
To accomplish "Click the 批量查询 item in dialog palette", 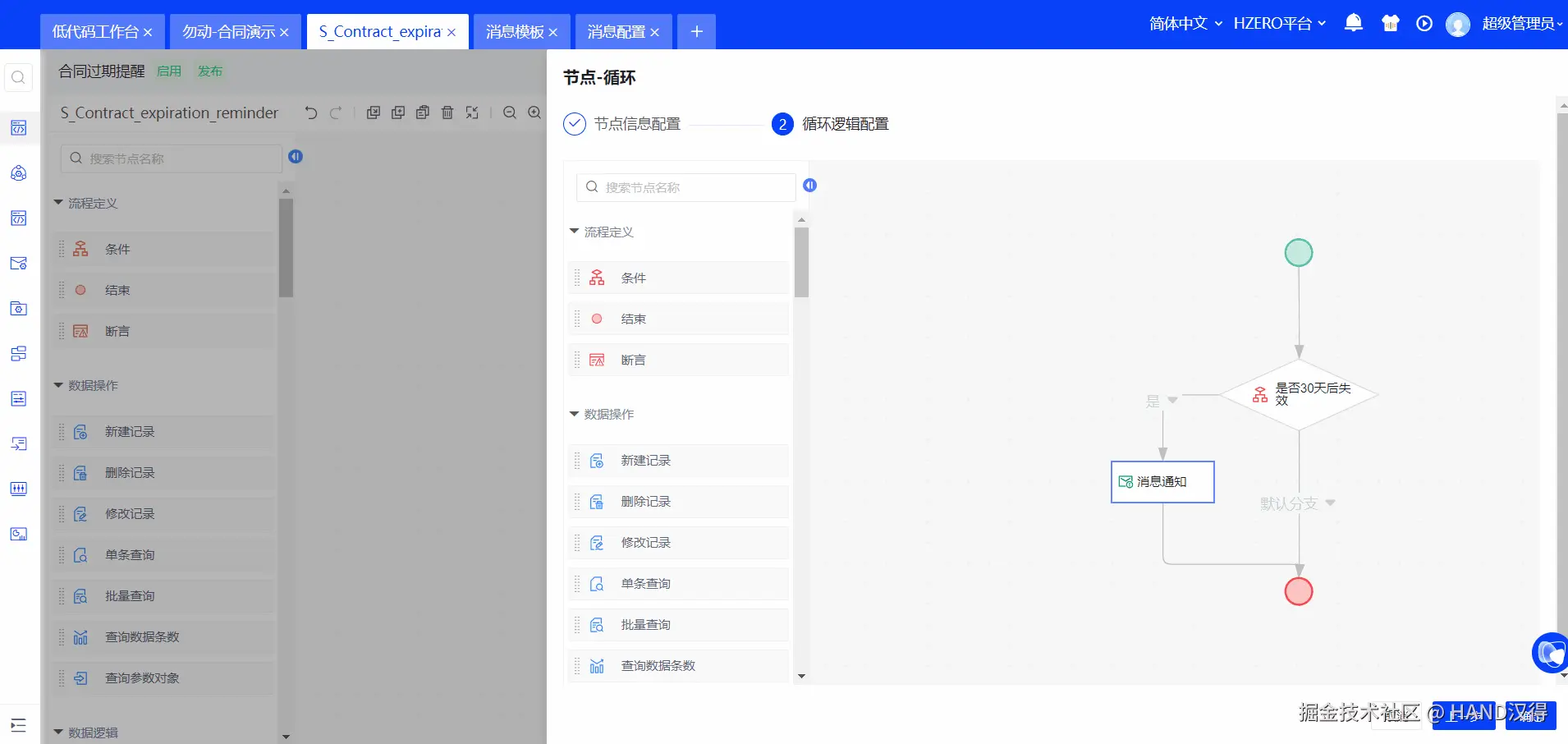I will 678,625.
